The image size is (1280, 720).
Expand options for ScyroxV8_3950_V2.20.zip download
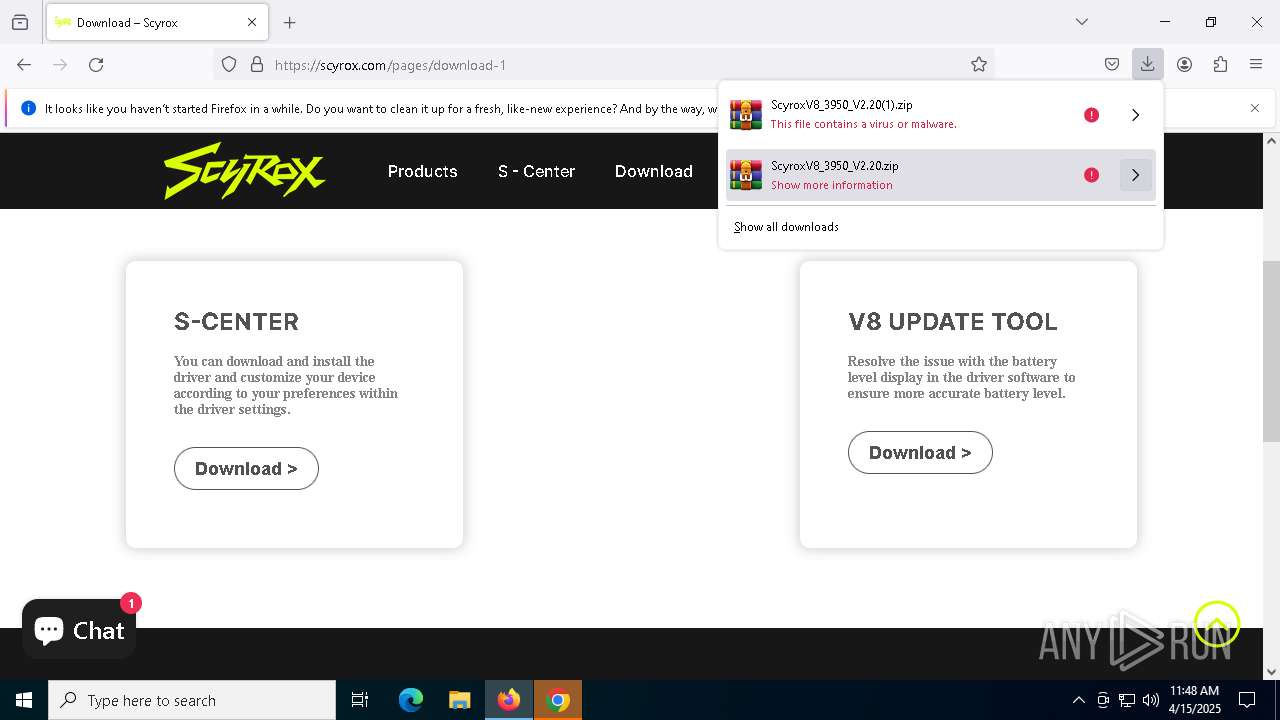[1135, 175]
